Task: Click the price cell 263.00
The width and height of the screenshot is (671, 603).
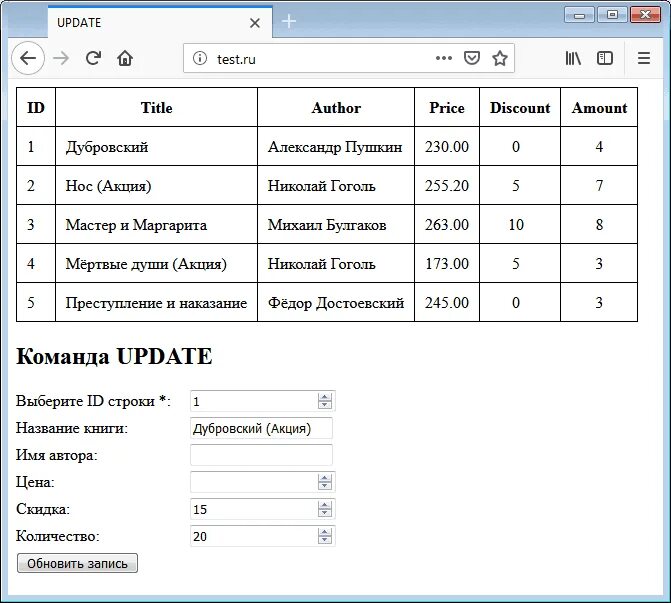Action: 447,224
